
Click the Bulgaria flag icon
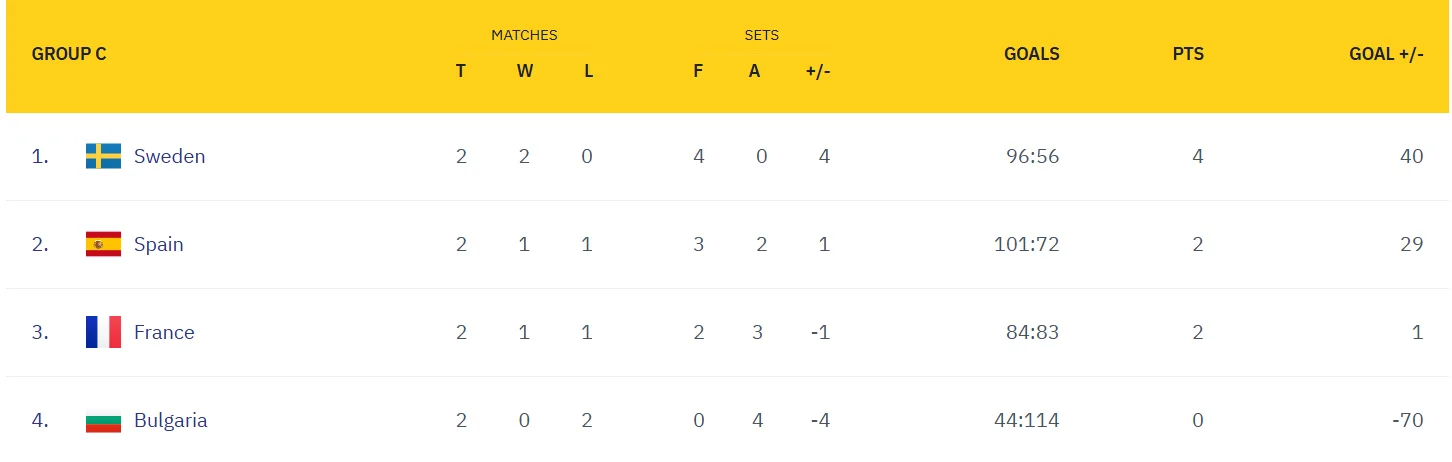point(103,421)
